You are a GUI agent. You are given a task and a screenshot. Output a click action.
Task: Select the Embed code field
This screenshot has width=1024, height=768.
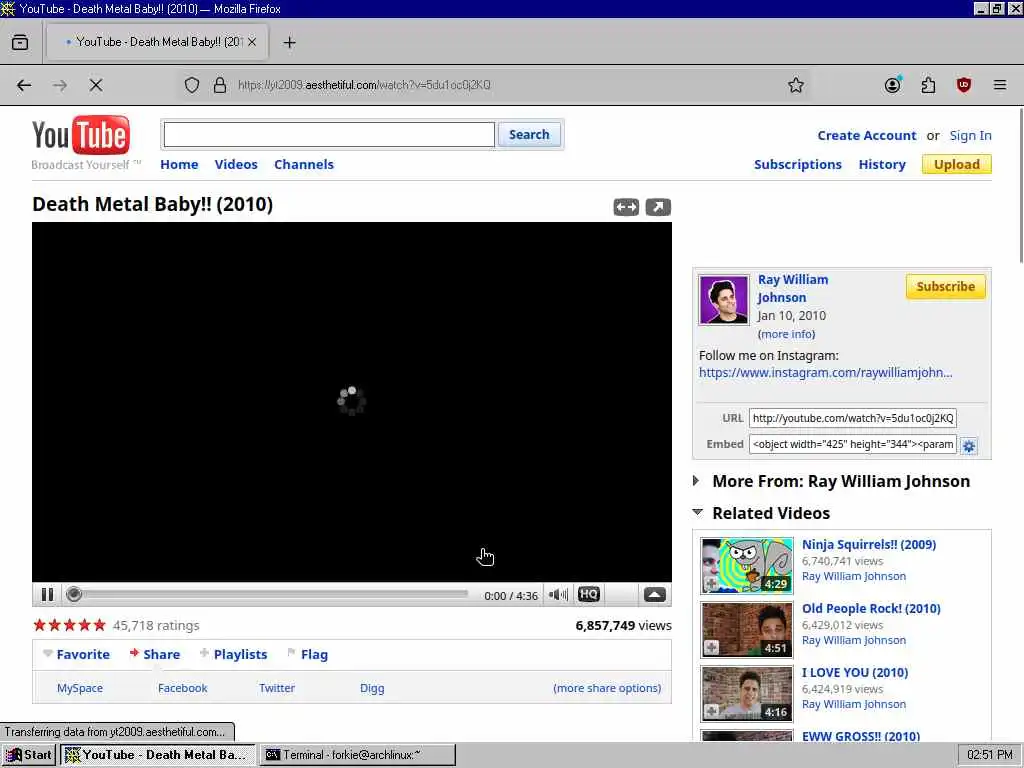tap(852, 444)
